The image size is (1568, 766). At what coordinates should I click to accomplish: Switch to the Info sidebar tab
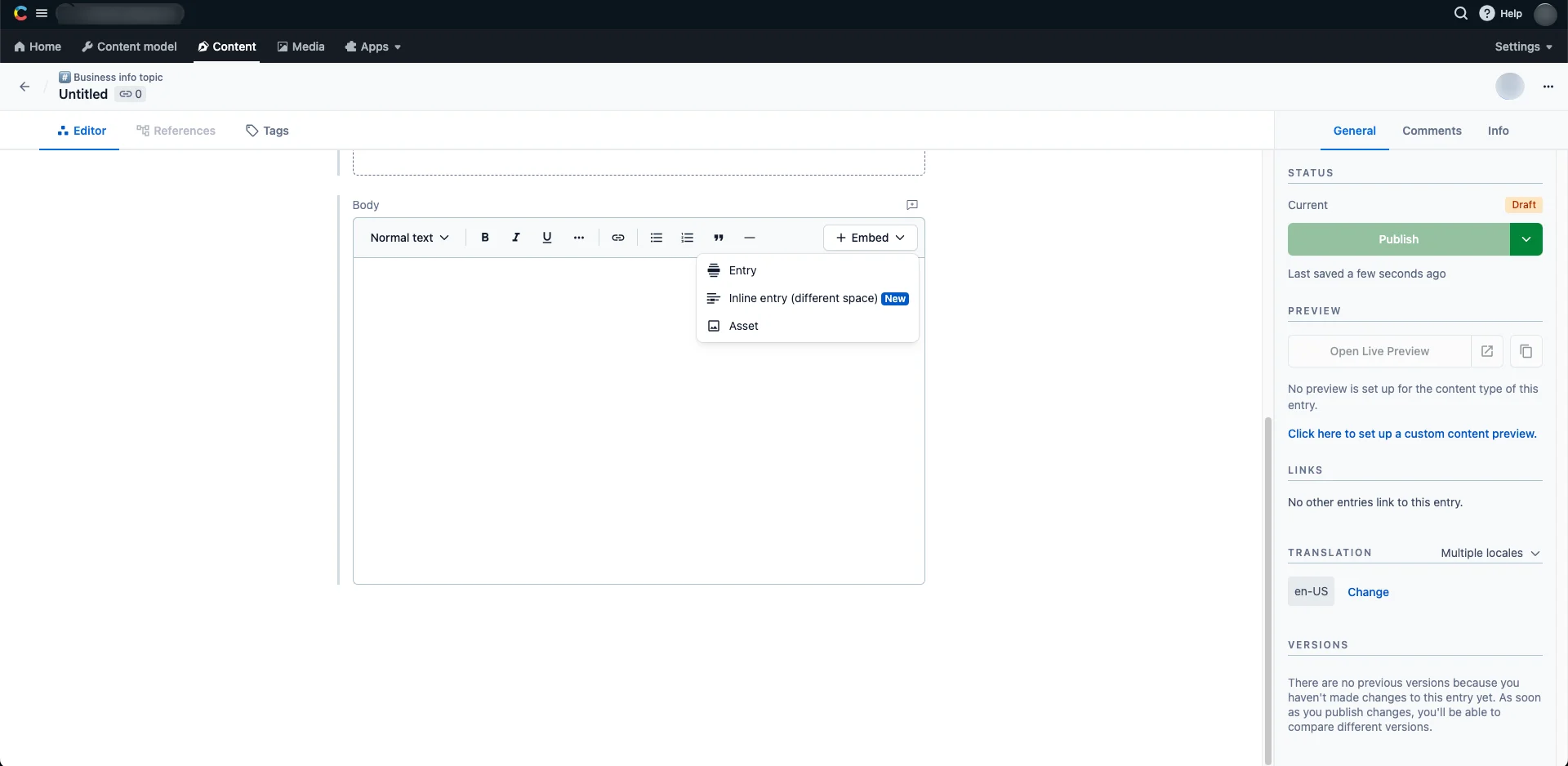click(x=1498, y=131)
